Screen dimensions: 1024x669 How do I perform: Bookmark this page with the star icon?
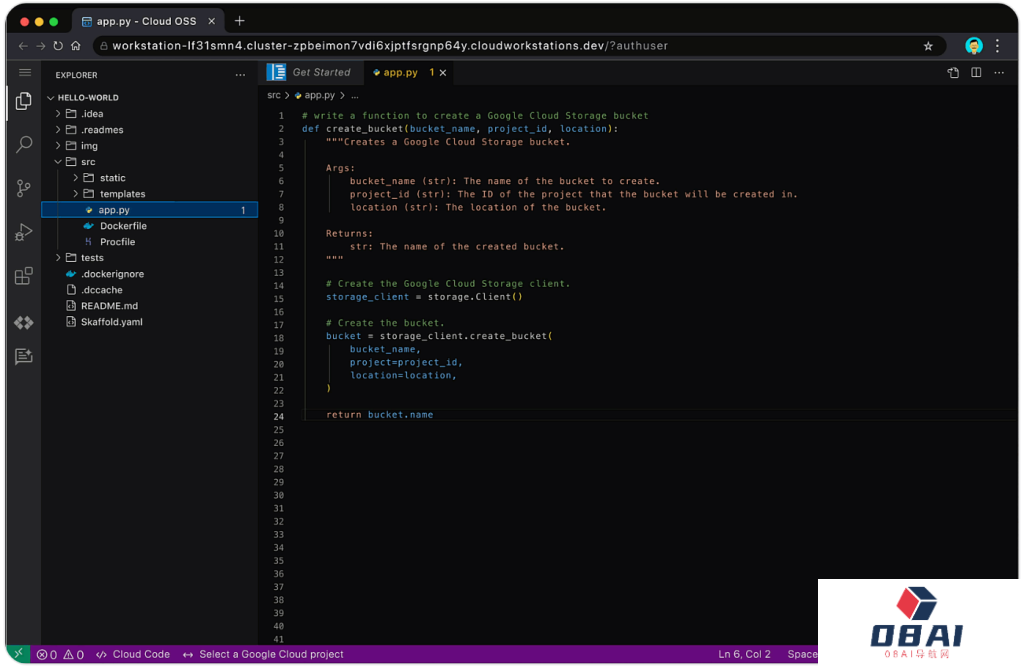point(928,46)
